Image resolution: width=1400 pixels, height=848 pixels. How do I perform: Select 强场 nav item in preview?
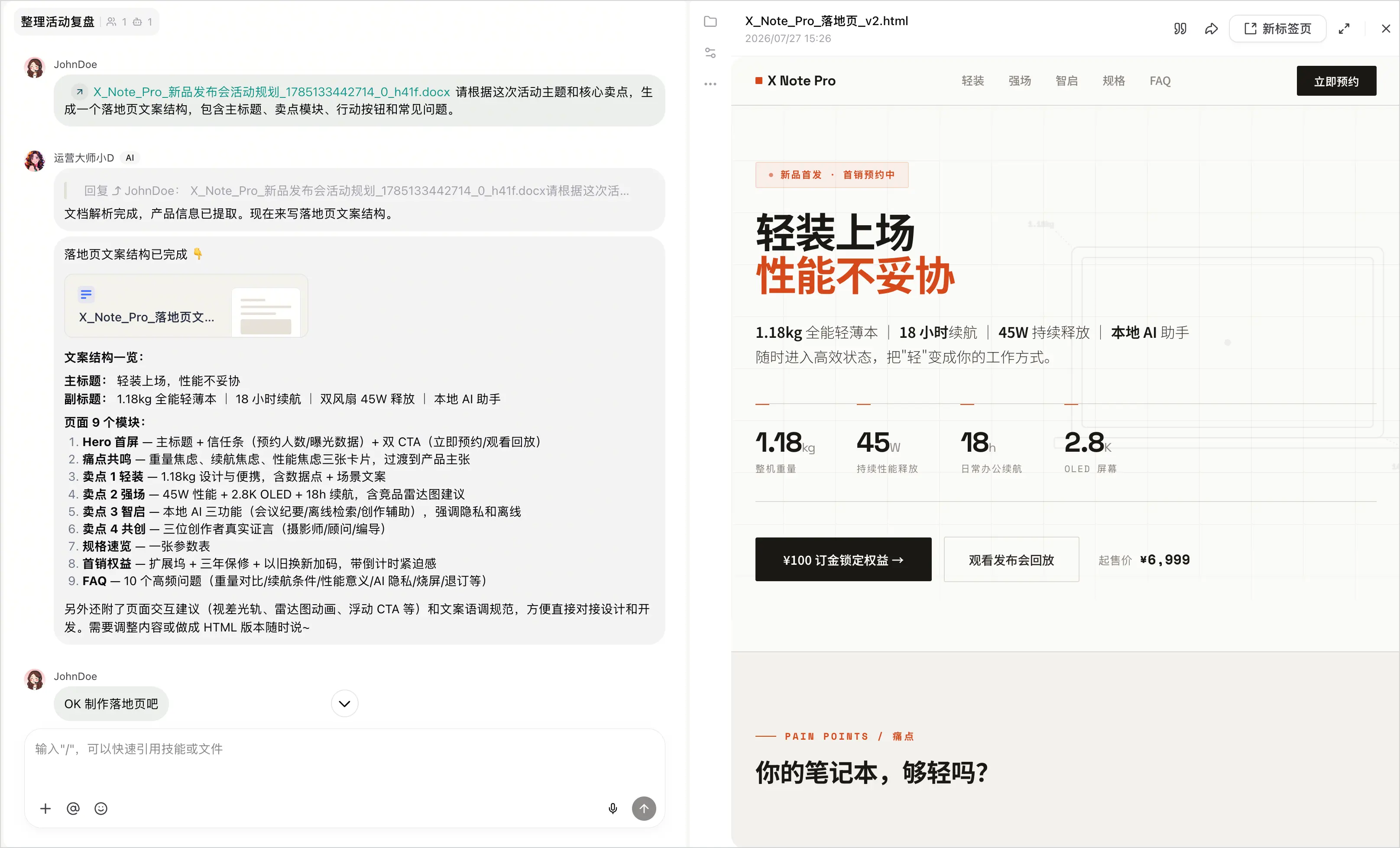1020,81
